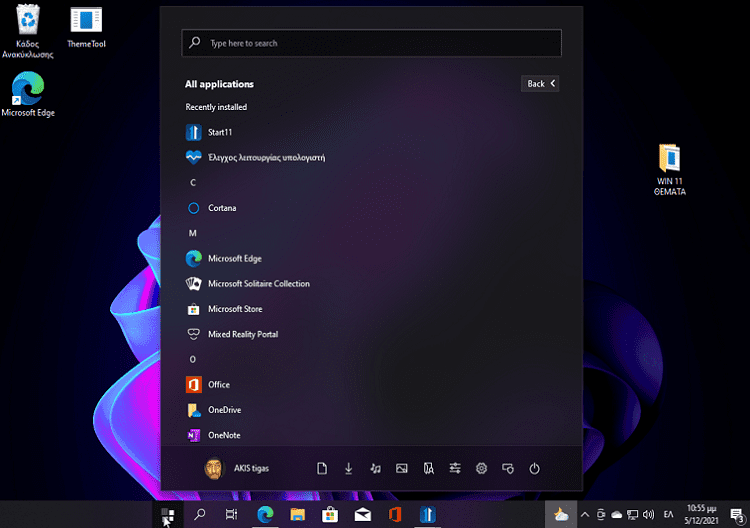Launch Office from the applications list
Viewport: 750px width, 528px height.
click(208, 385)
